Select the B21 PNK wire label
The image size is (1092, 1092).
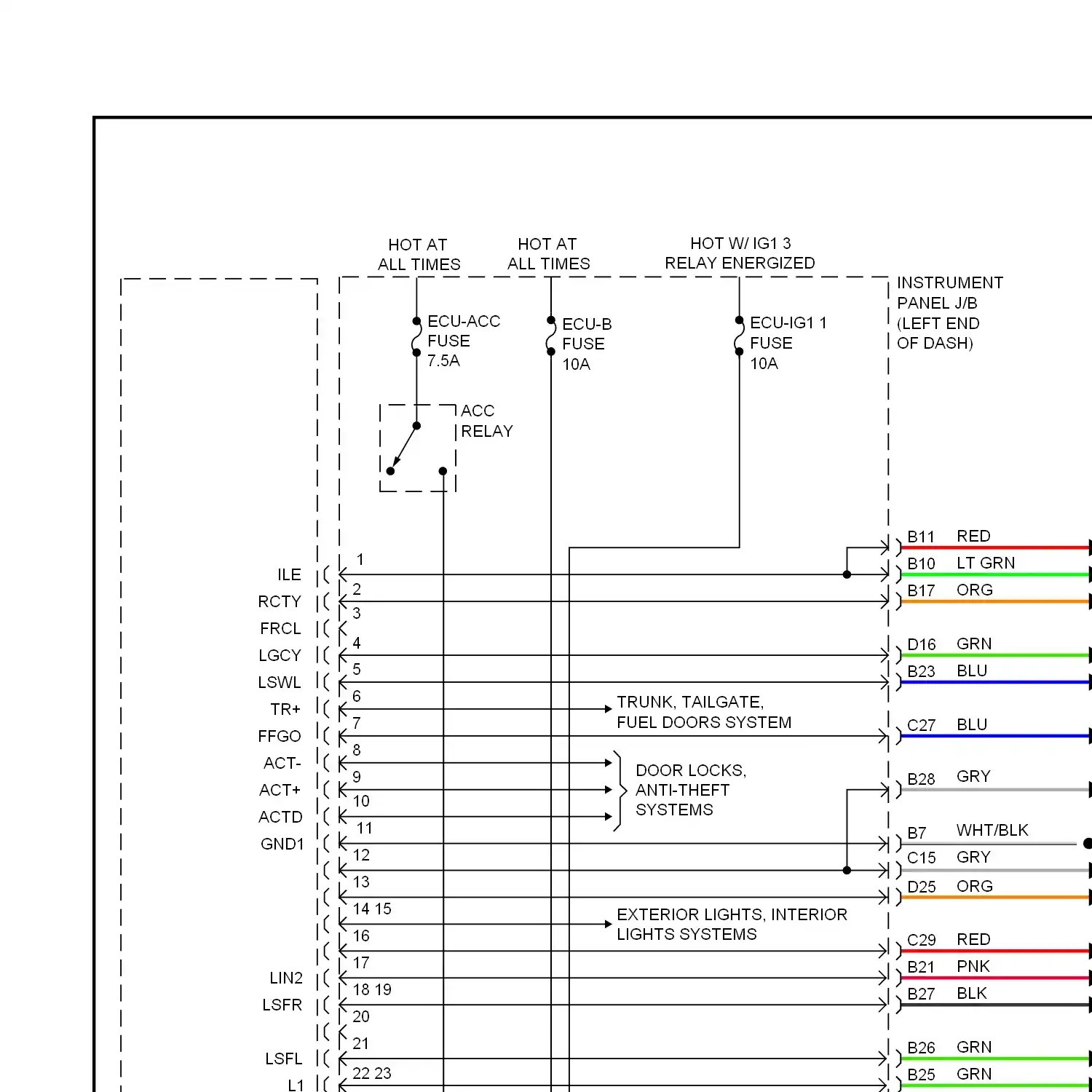[x=949, y=967]
